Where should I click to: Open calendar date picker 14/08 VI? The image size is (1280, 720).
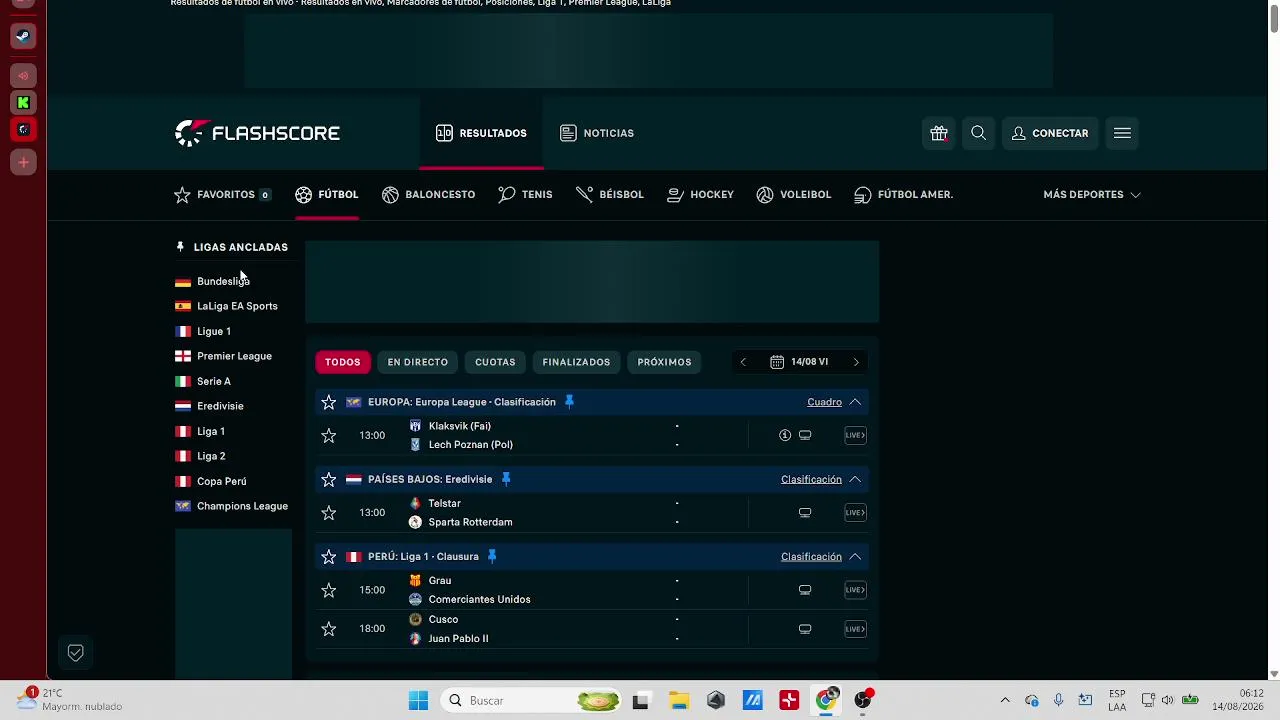click(x=799, y=362)
